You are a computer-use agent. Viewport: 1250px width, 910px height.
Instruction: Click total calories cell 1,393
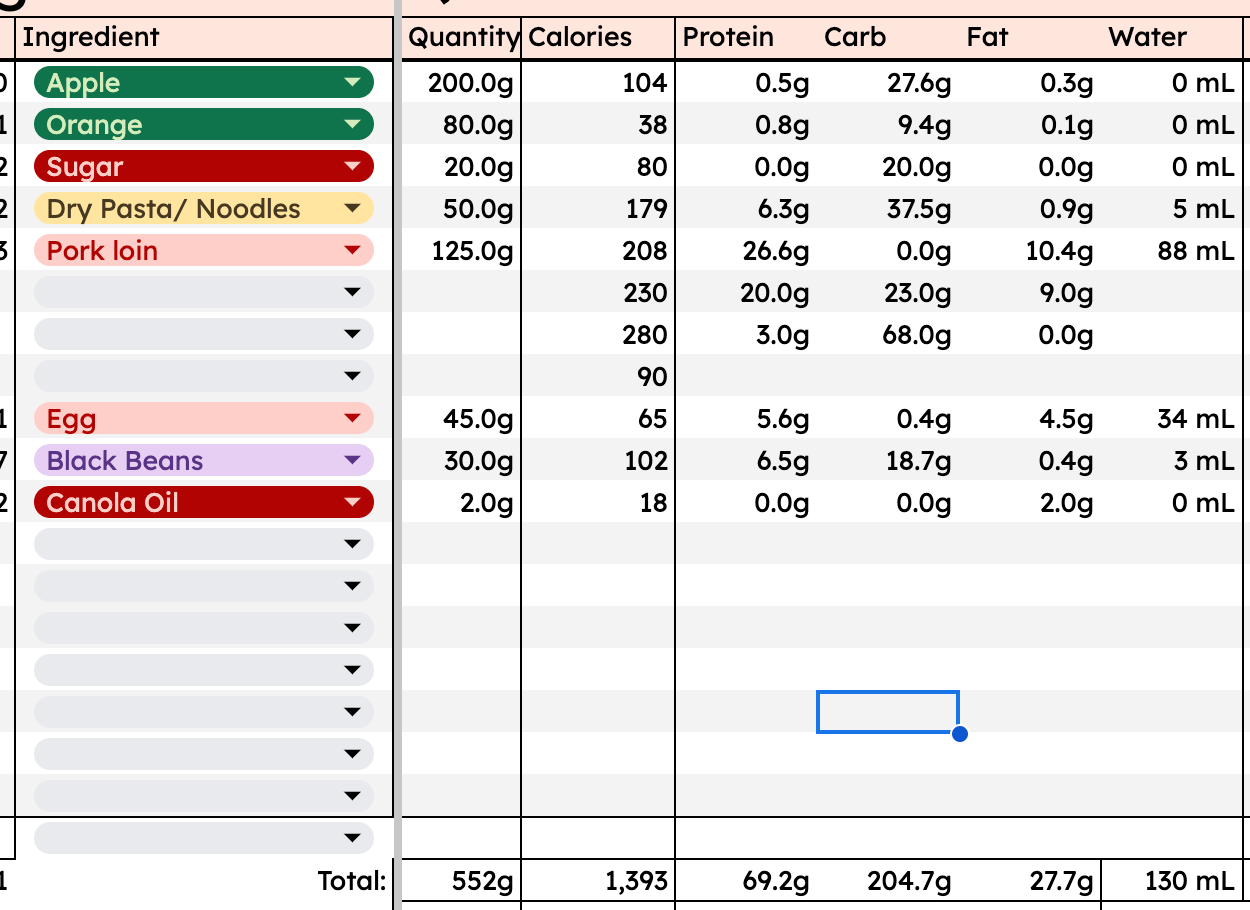(598, 881)
